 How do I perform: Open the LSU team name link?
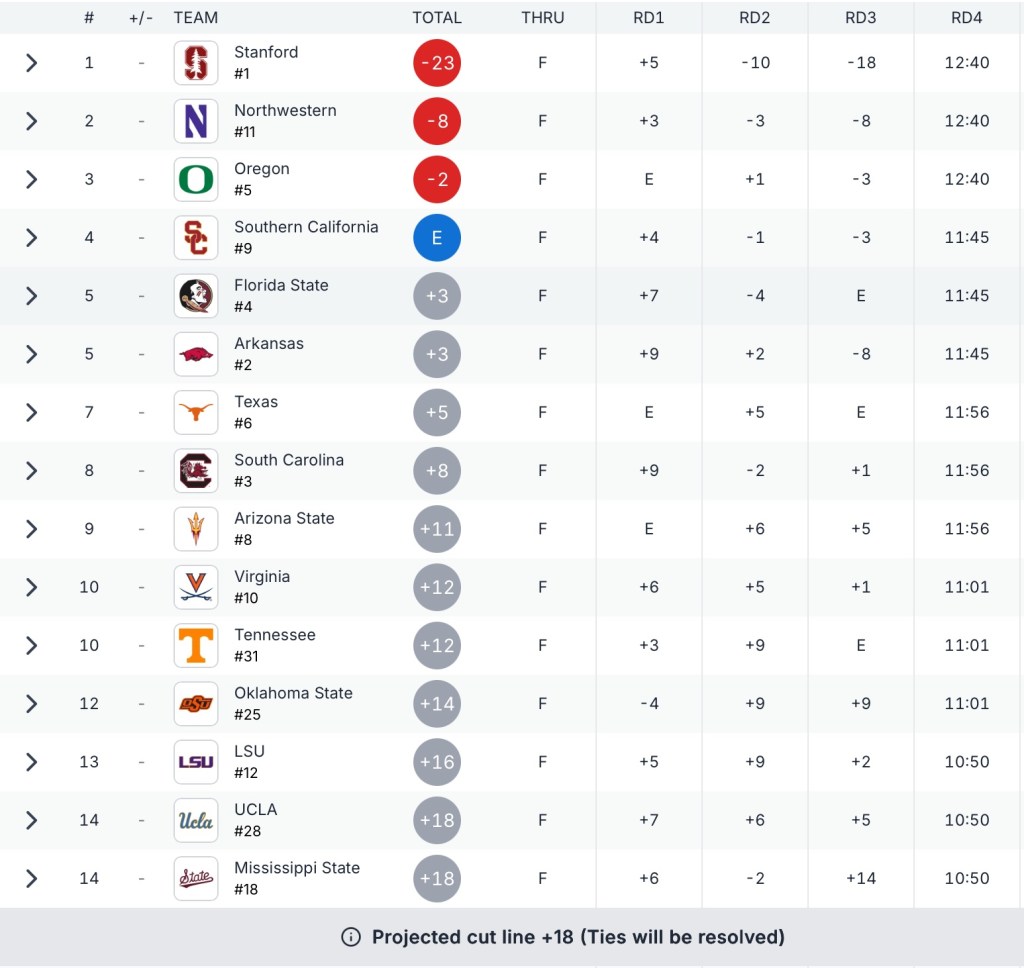249,751
